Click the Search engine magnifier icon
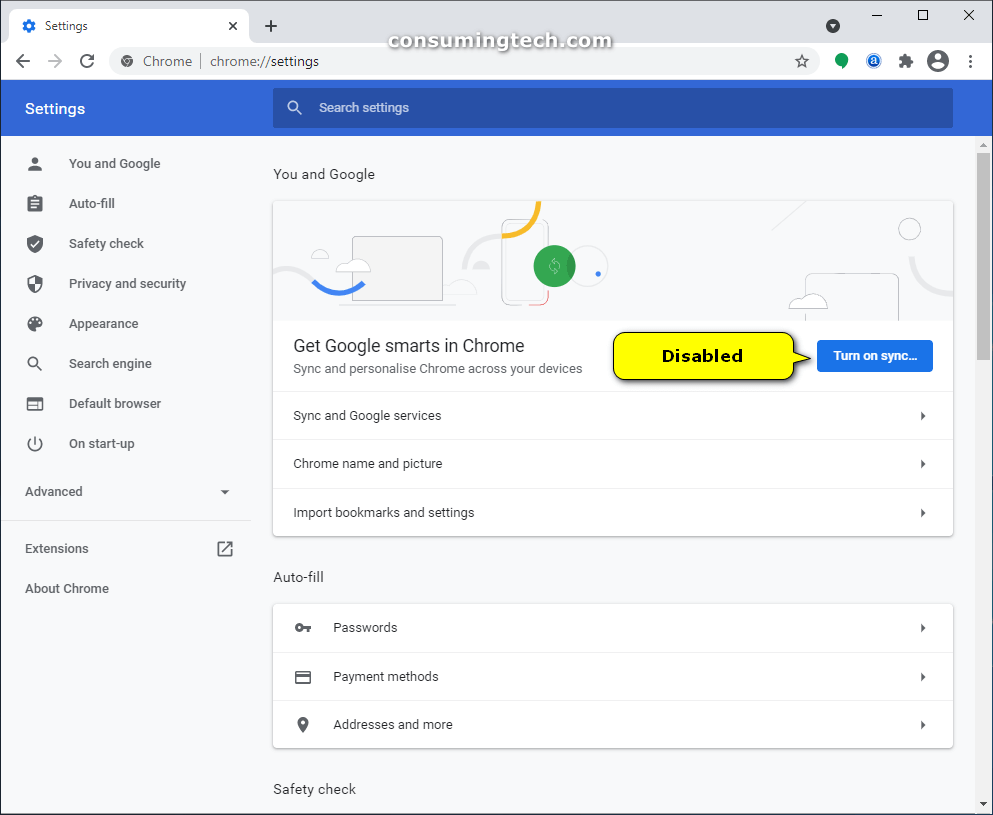Screen dimensions: 993x815 point(35,363)
